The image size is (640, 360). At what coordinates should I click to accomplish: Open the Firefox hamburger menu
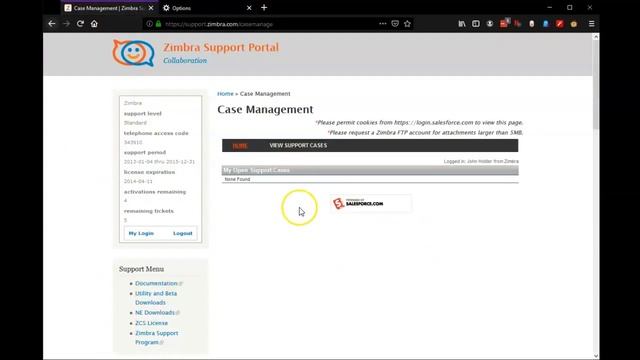pyautogui.click(x=591, y=24)
